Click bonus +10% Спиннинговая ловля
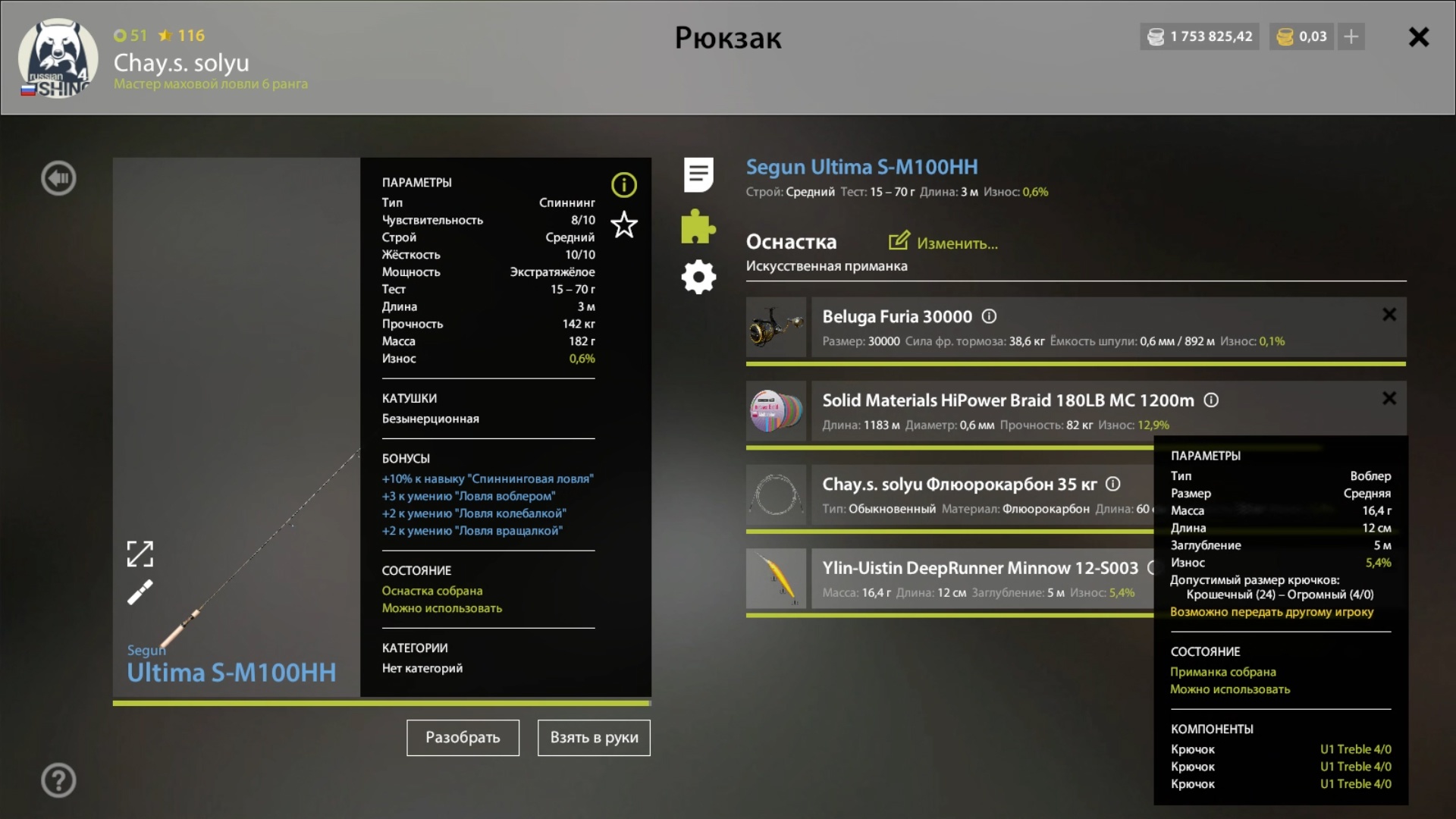Viewport: 1456px width, 819px height. pos(488,479)
